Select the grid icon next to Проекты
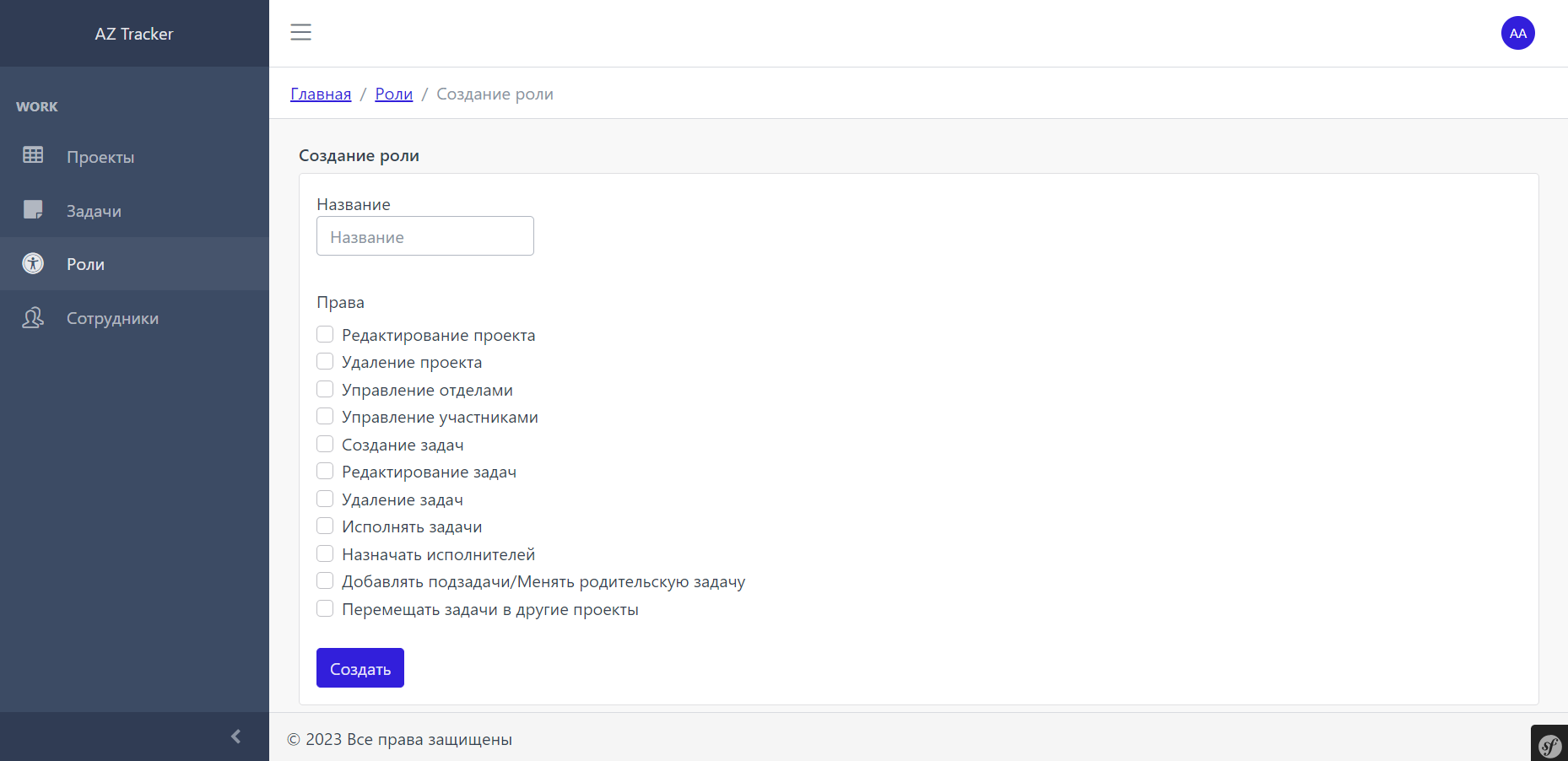Viewport: 1568px width, 761px height. pyautogui.click(x=33, y=156)
